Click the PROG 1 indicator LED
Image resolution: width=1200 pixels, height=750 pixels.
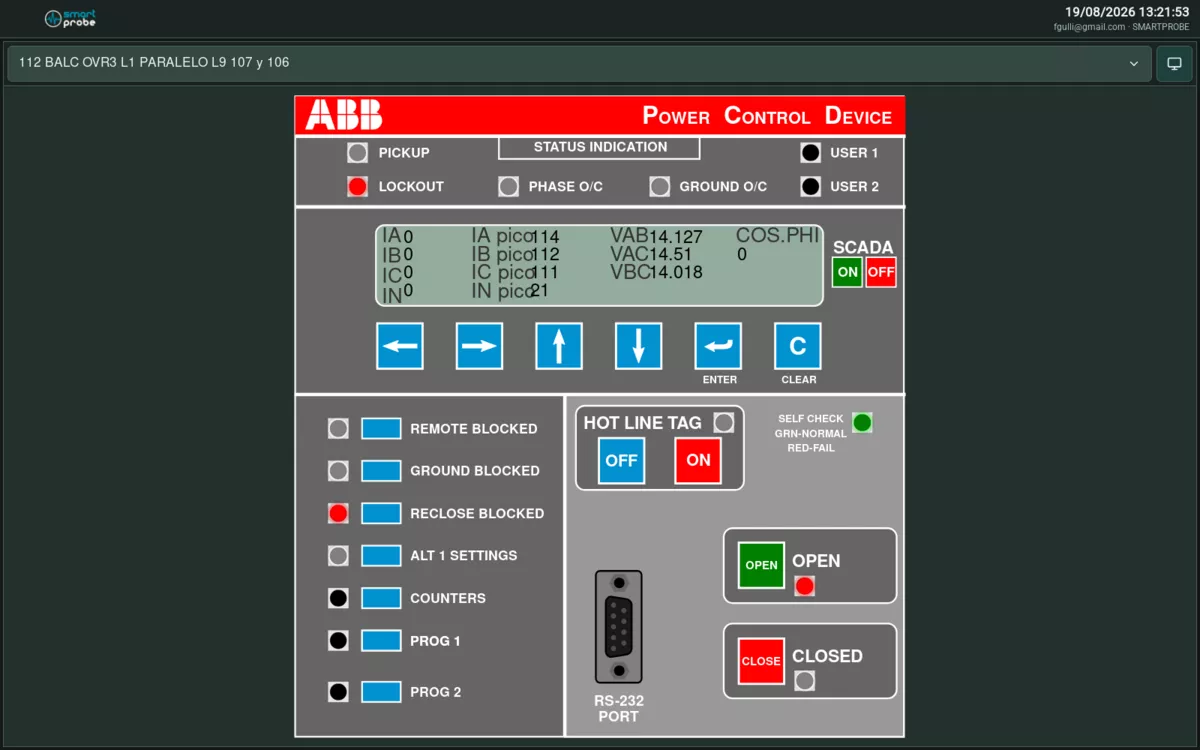pyautogui.click(x=338, y=641)
